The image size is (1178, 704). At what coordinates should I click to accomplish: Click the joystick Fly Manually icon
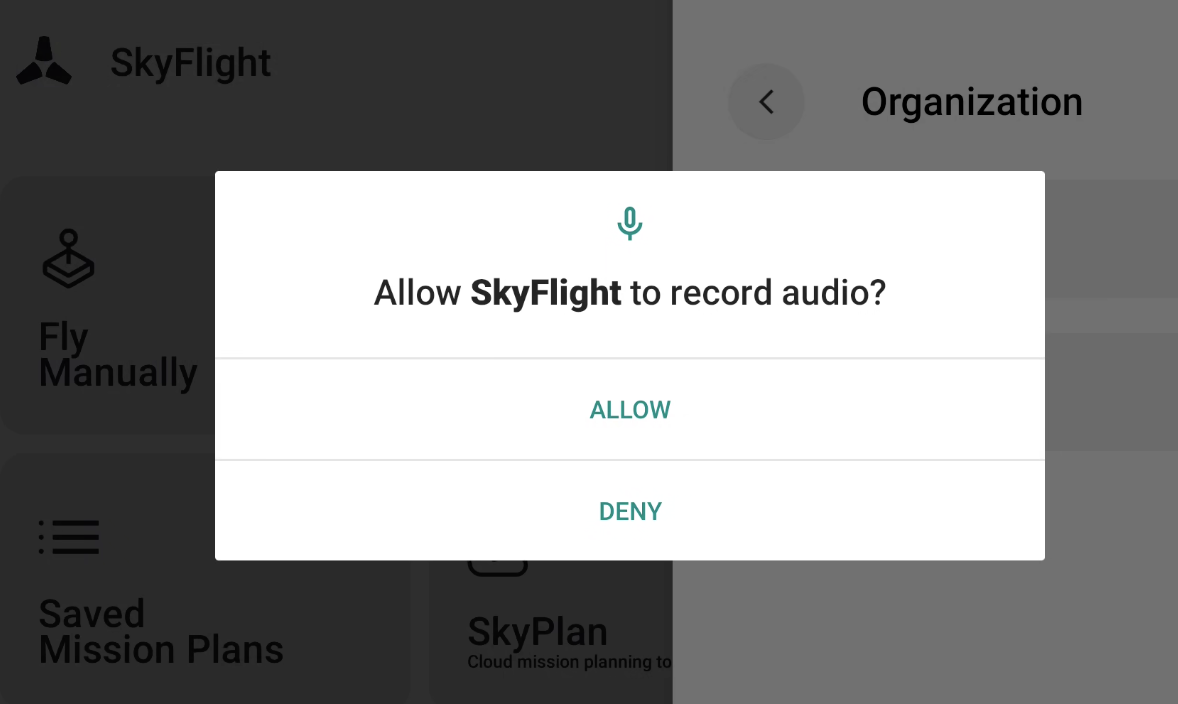(68, 258)
